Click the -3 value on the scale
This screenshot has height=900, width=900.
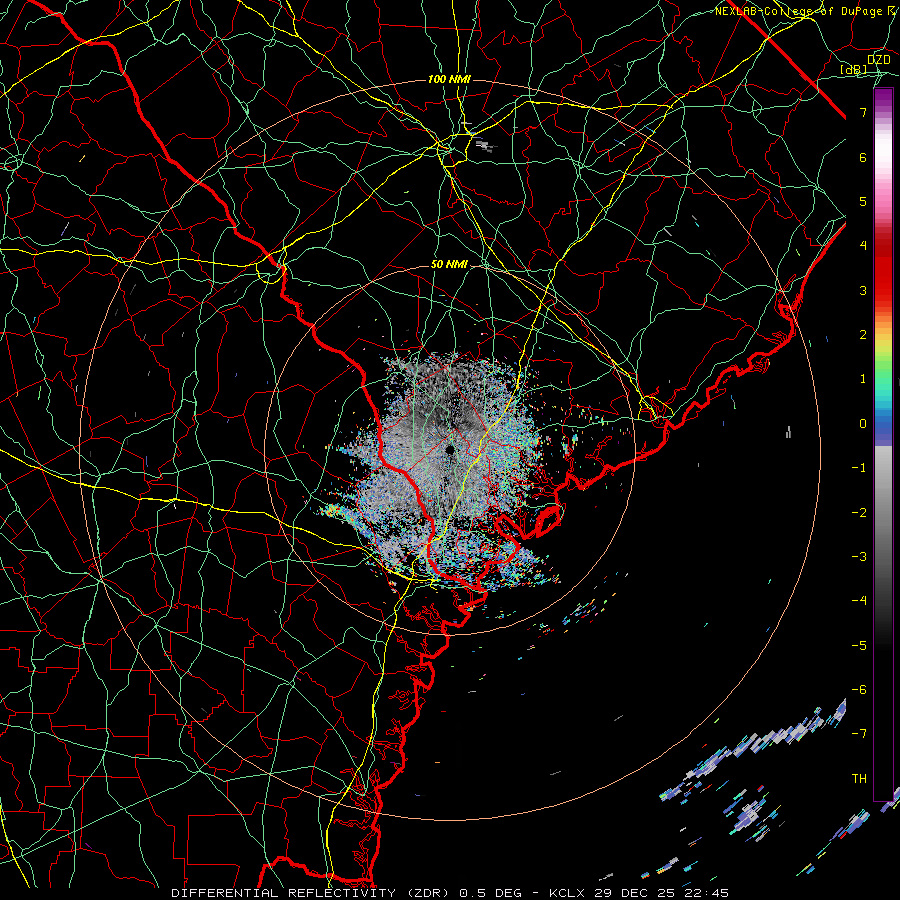pyautogui.click(x=859, y=557)
